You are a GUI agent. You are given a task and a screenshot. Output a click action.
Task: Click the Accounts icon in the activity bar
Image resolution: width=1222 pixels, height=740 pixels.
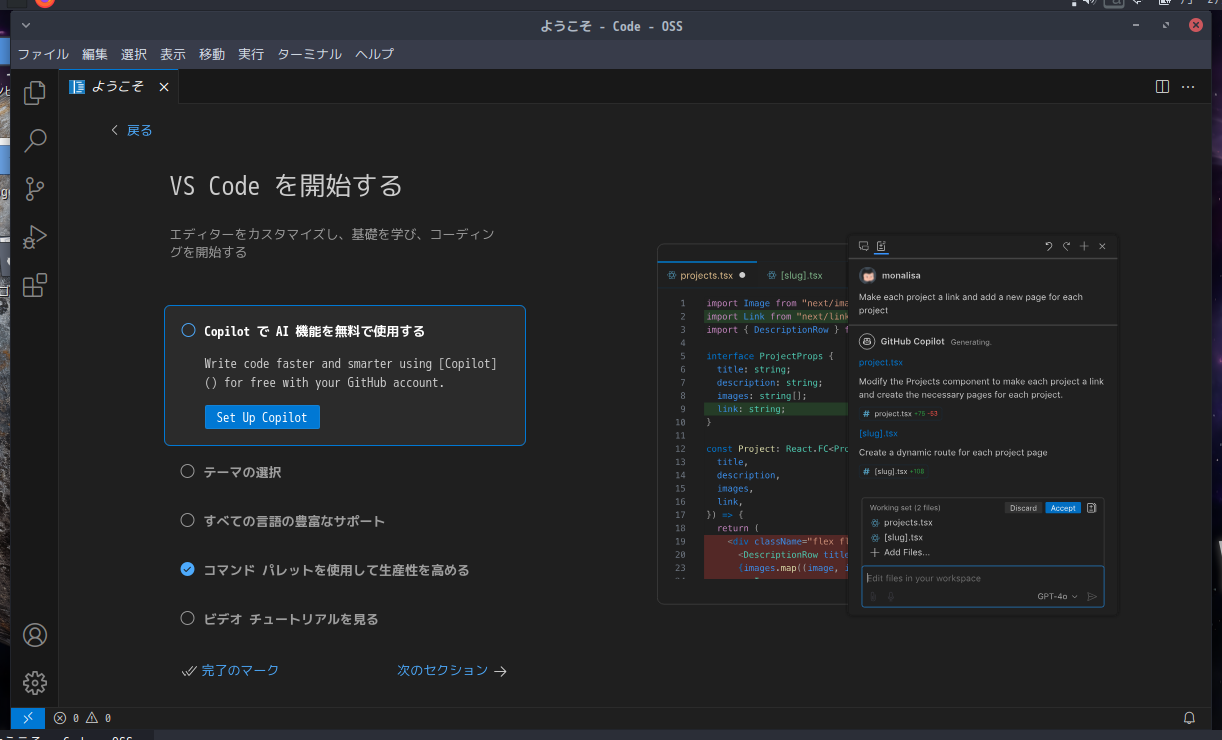(34, 634)
